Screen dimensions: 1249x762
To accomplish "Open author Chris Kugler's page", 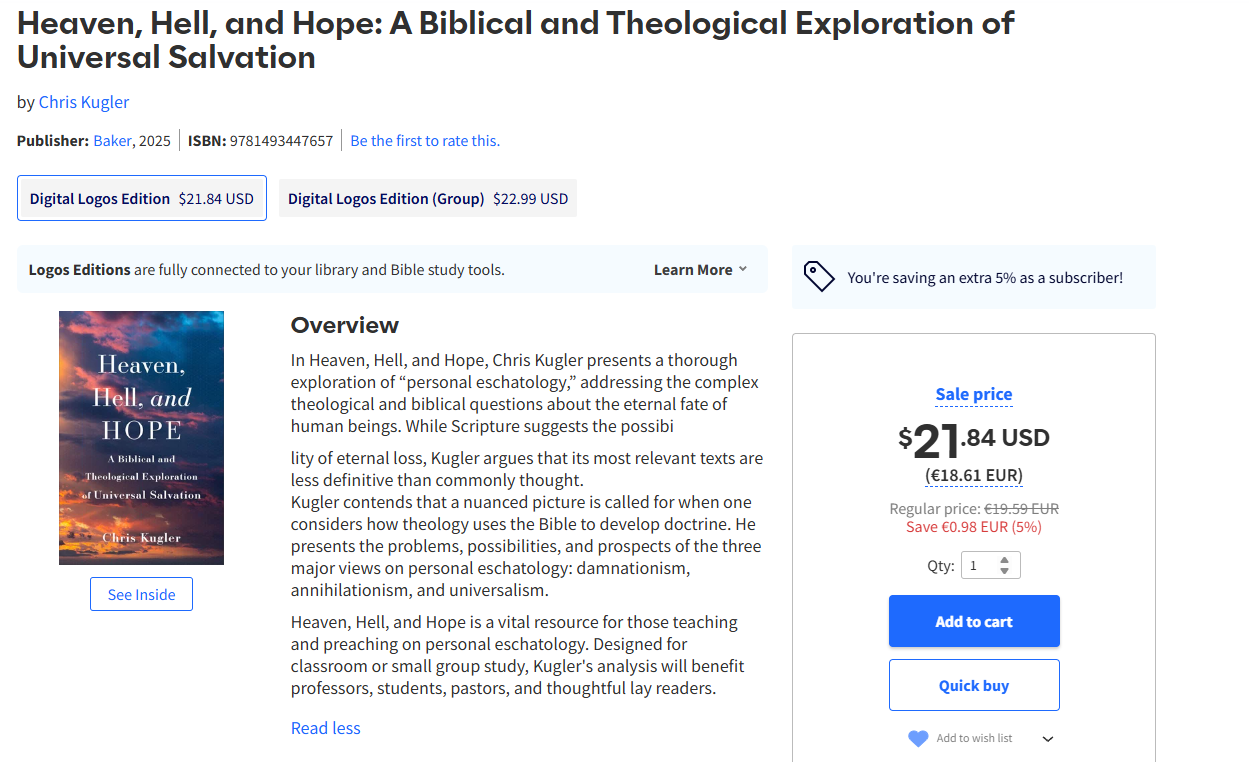I will coord(84,102).
